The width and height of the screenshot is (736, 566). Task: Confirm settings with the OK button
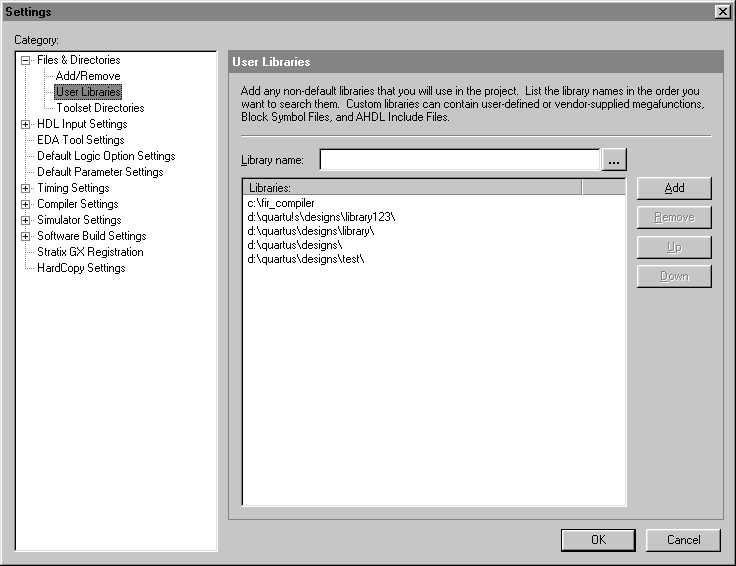point(598,539)
